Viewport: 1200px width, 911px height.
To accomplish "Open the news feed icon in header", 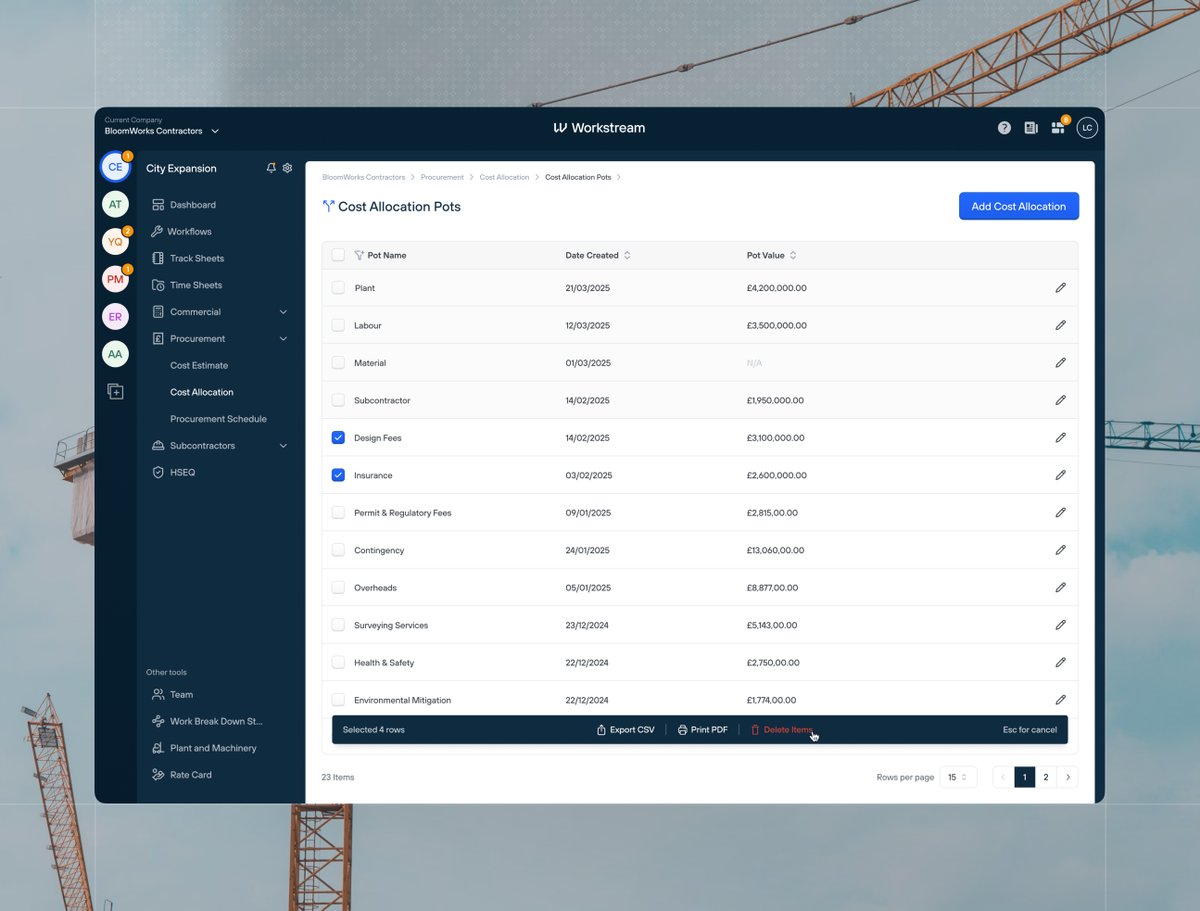I will (1031, 128).
